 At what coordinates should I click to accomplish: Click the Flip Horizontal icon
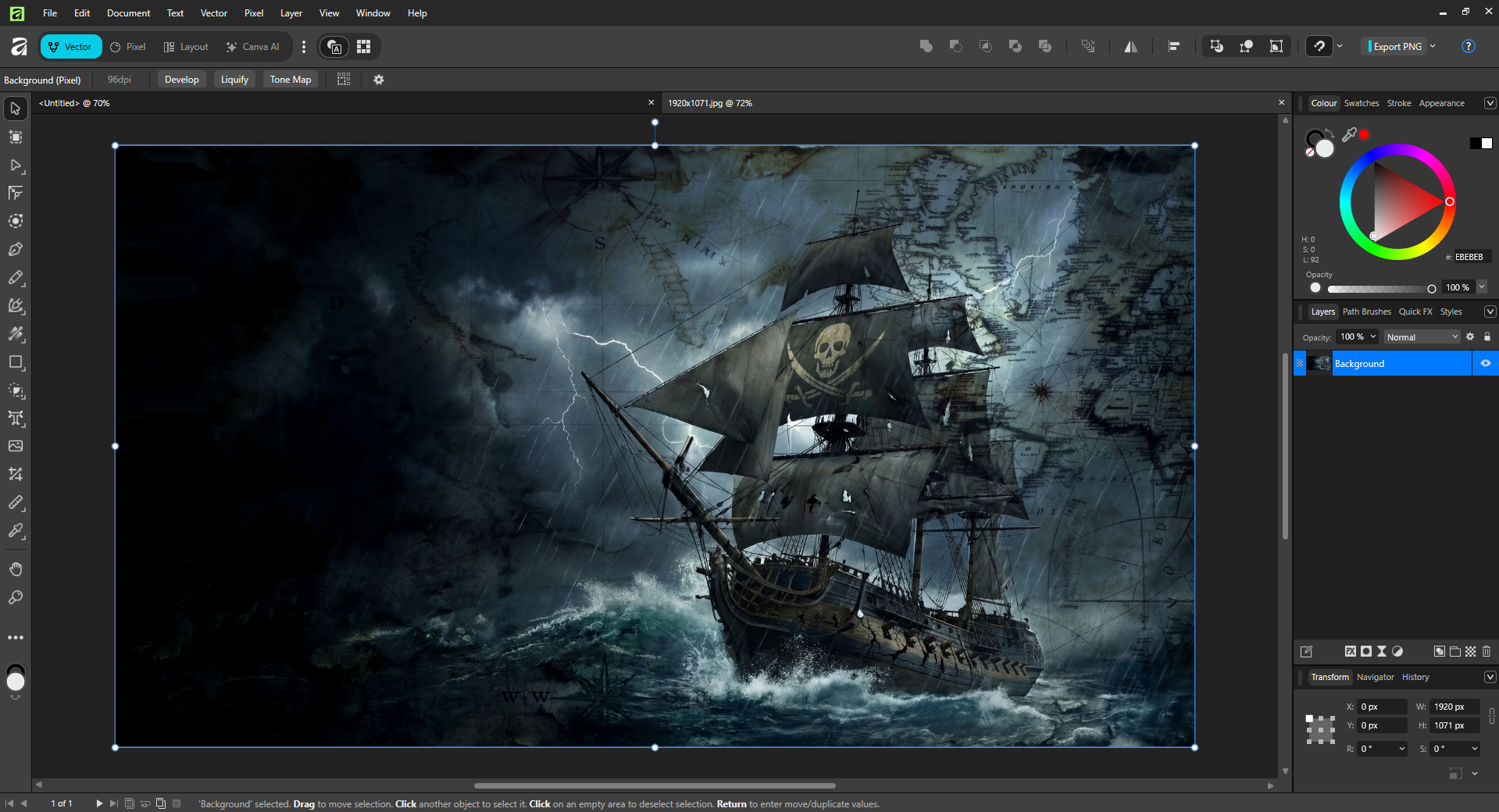click(1131, 47)
